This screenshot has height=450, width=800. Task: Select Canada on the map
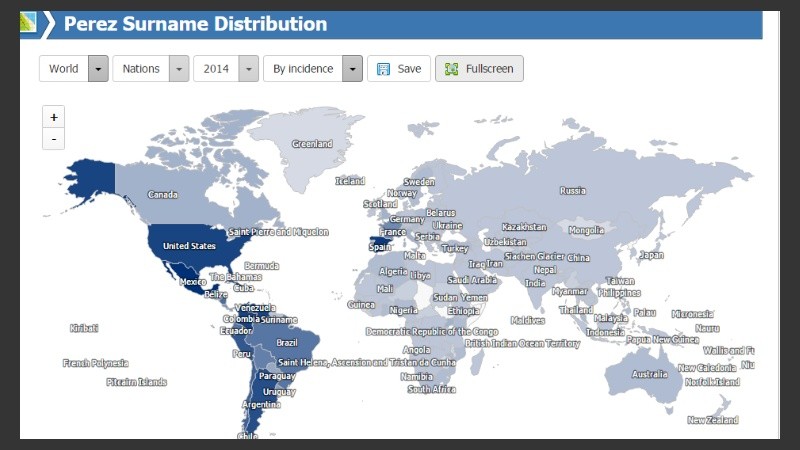163,194
